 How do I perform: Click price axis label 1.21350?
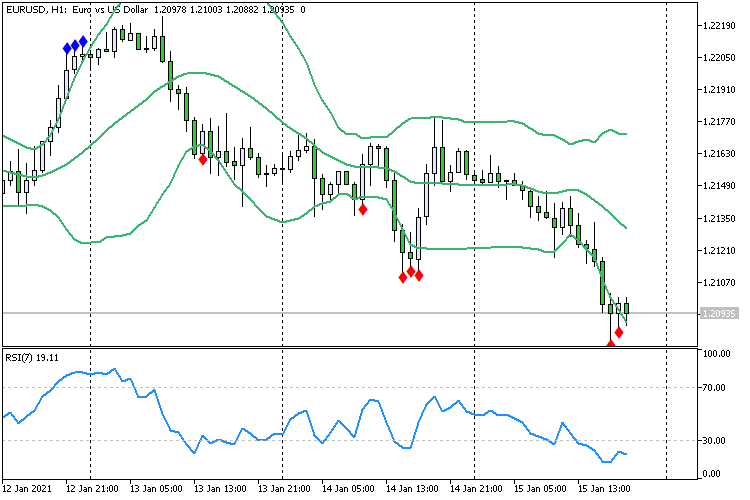[719, 218]
